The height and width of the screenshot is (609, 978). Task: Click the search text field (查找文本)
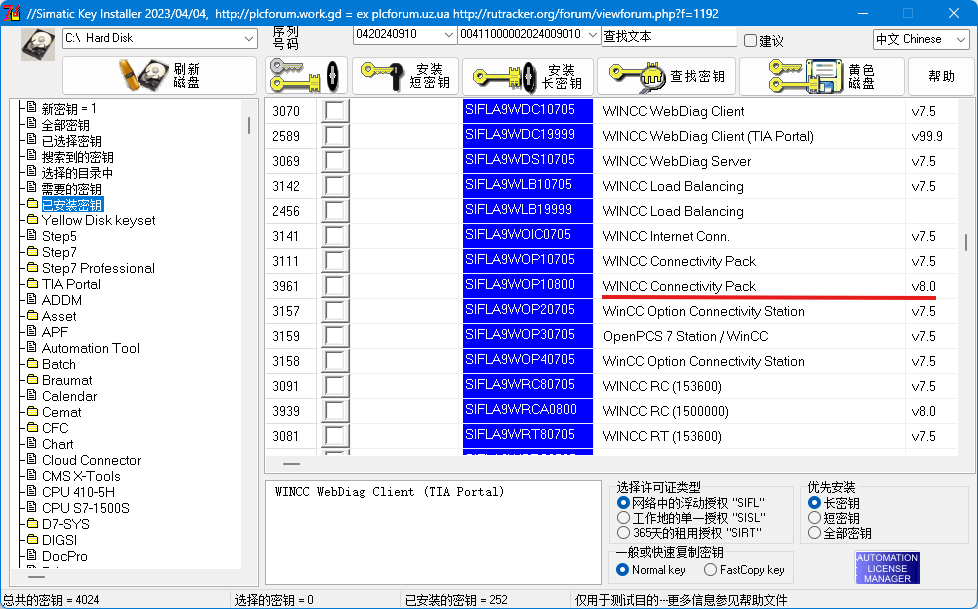click(669, 36)
